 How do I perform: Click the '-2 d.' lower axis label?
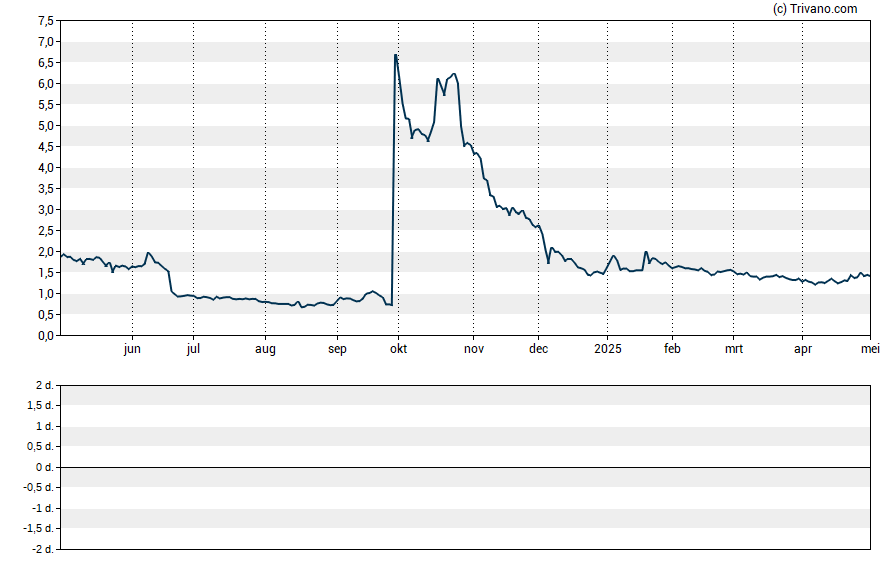[x=42, y=550]
